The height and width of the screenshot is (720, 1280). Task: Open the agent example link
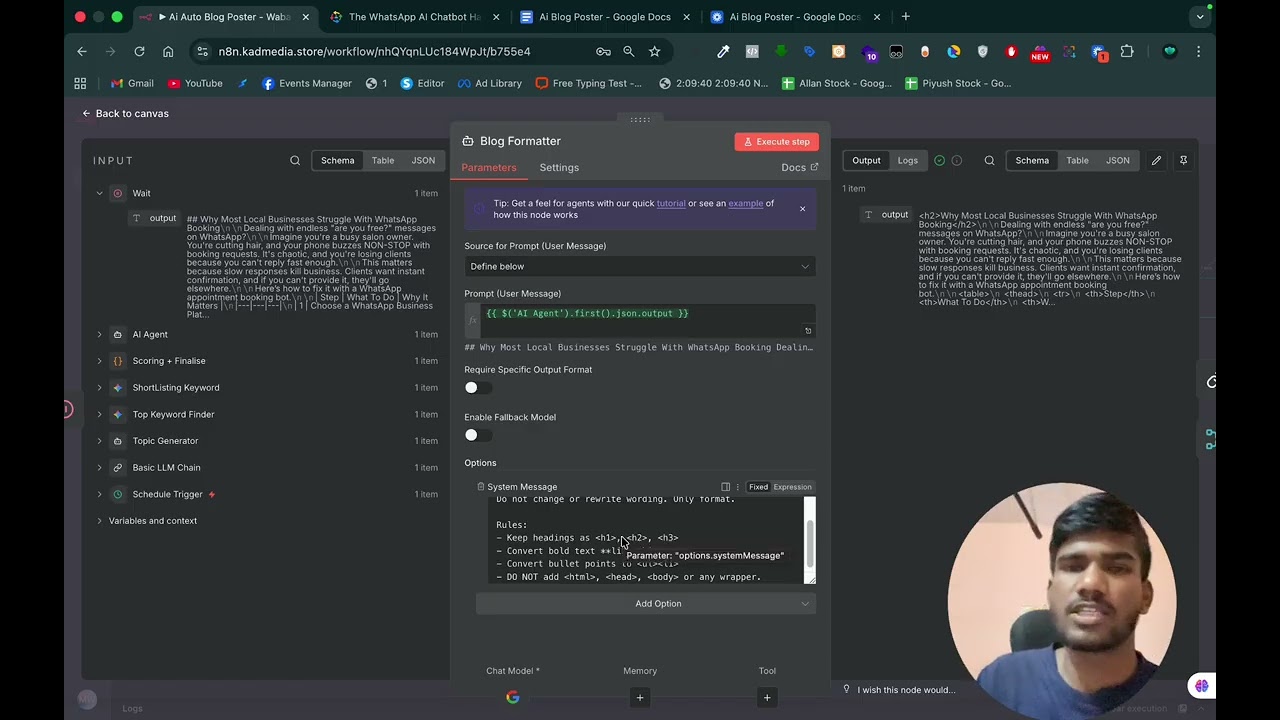[745, 203]
